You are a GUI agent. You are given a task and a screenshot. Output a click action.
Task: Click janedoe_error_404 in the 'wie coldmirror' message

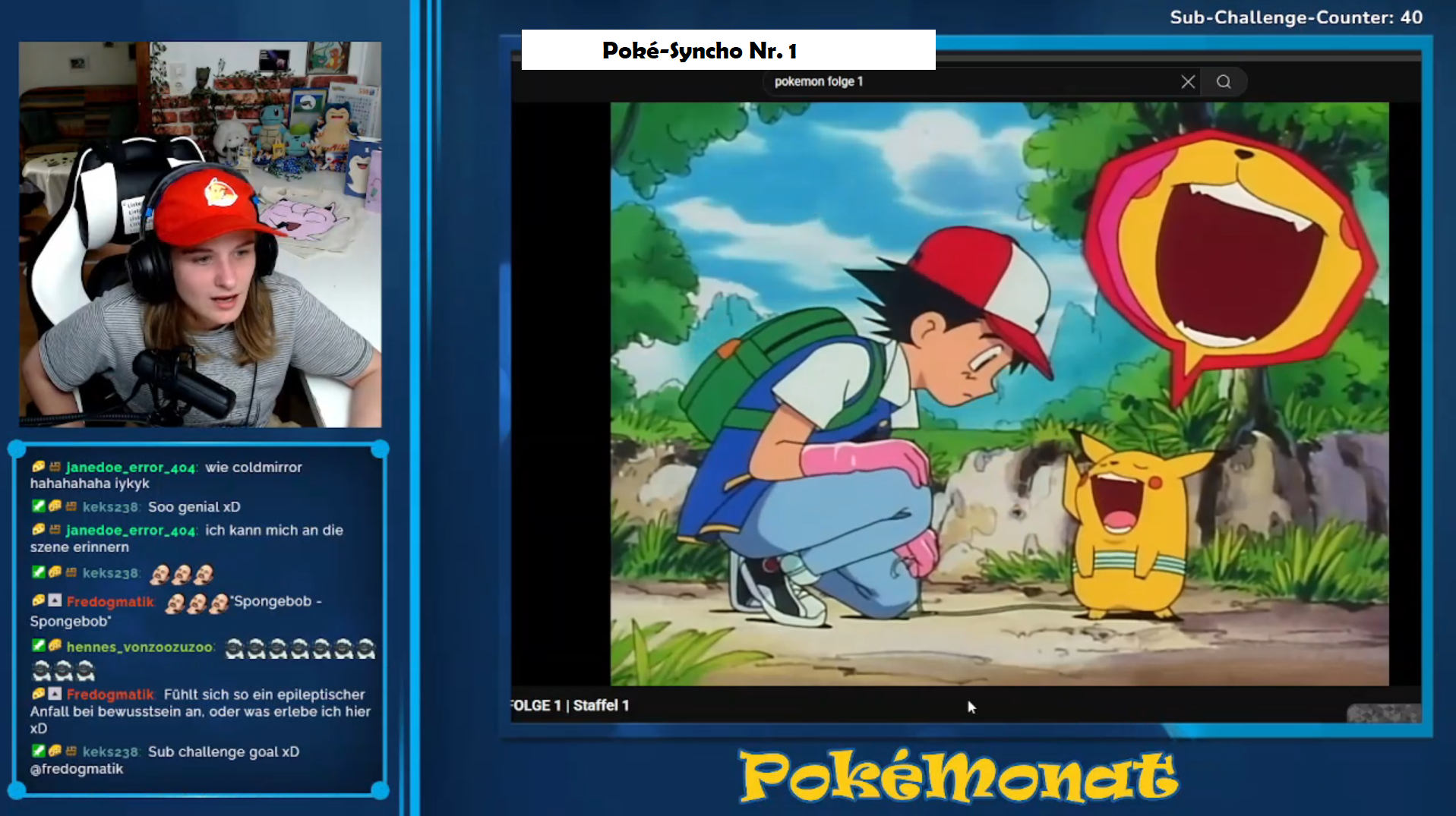[131, 468]
